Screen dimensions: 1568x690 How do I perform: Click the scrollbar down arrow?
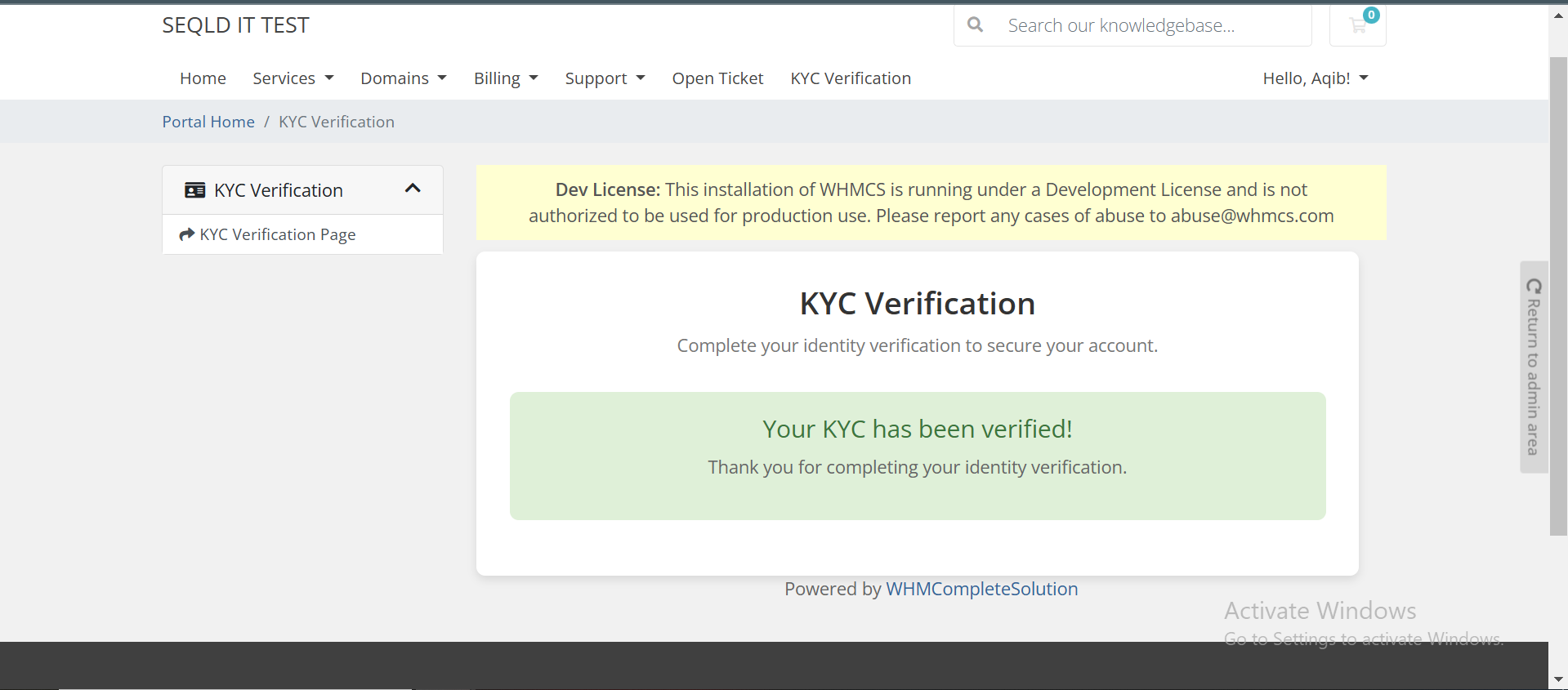tap(1558, 679)
